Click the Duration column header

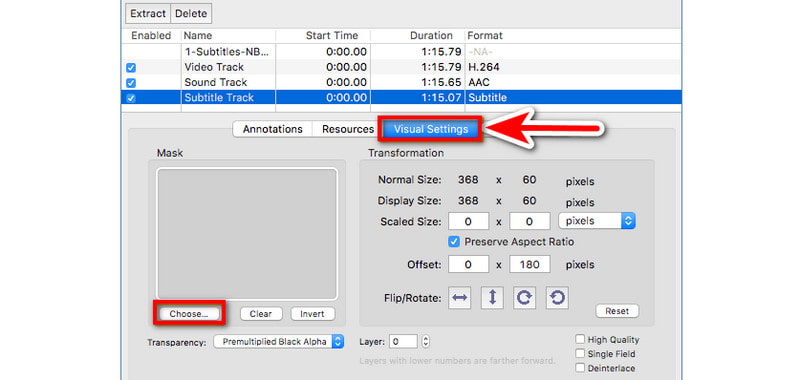click(x=417, y=36)
